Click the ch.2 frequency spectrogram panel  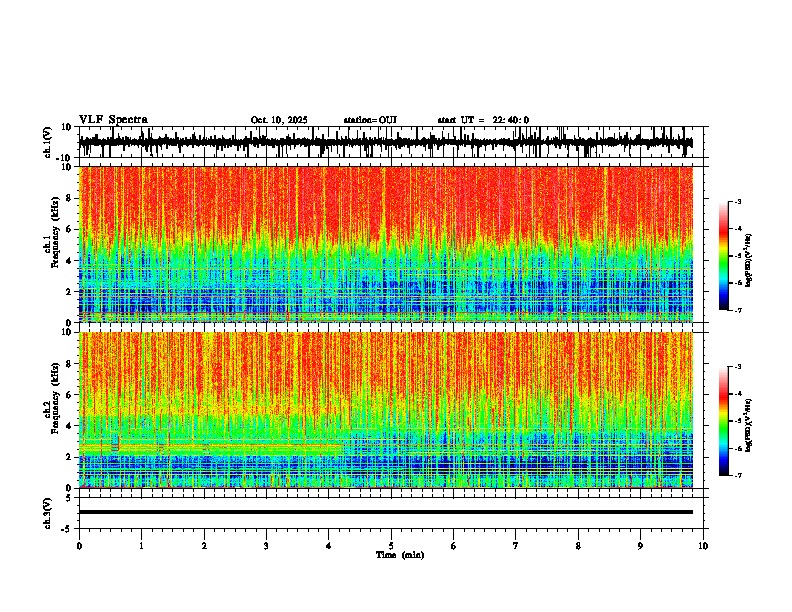(385, 410)
